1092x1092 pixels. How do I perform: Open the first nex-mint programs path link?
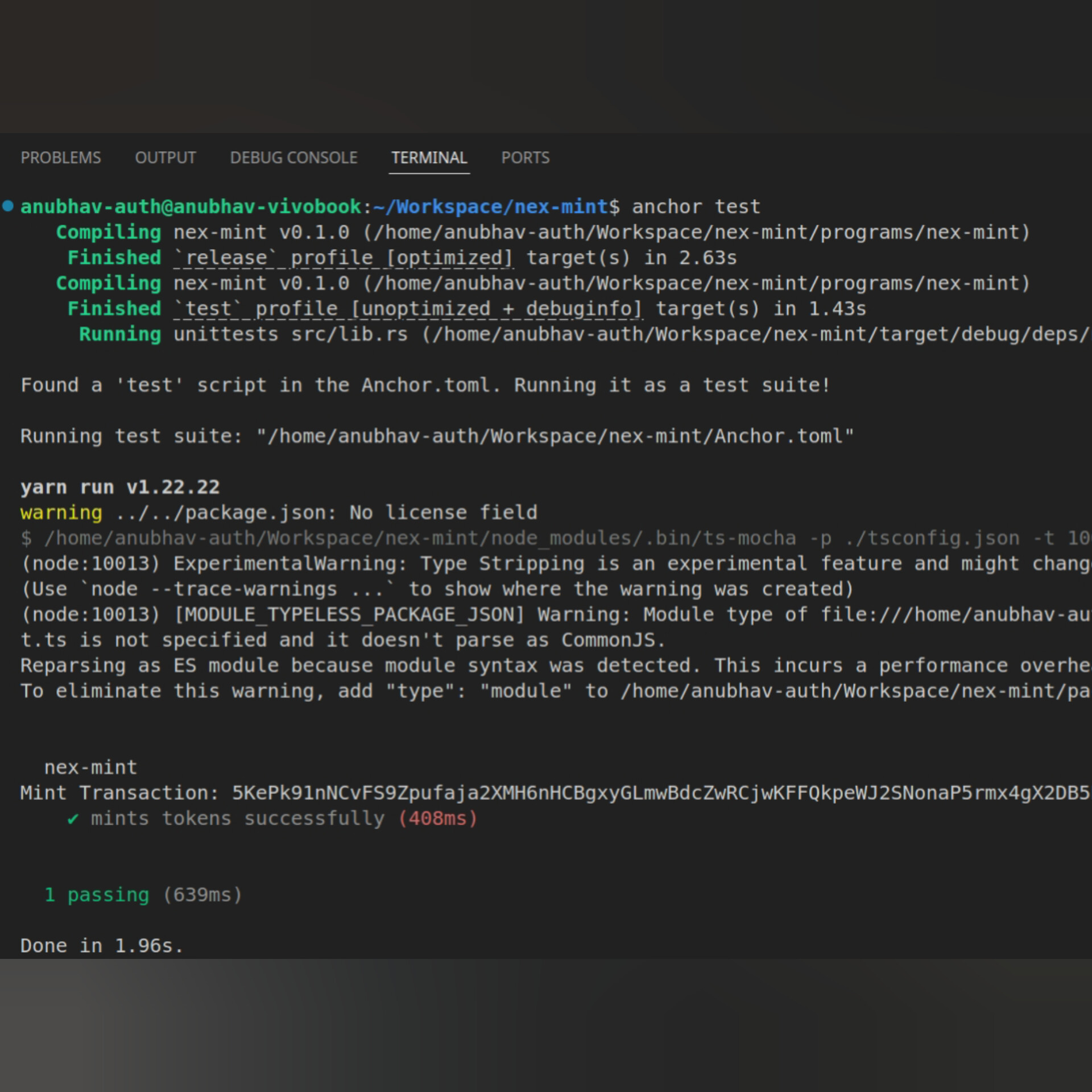click(x=696, y=232)
